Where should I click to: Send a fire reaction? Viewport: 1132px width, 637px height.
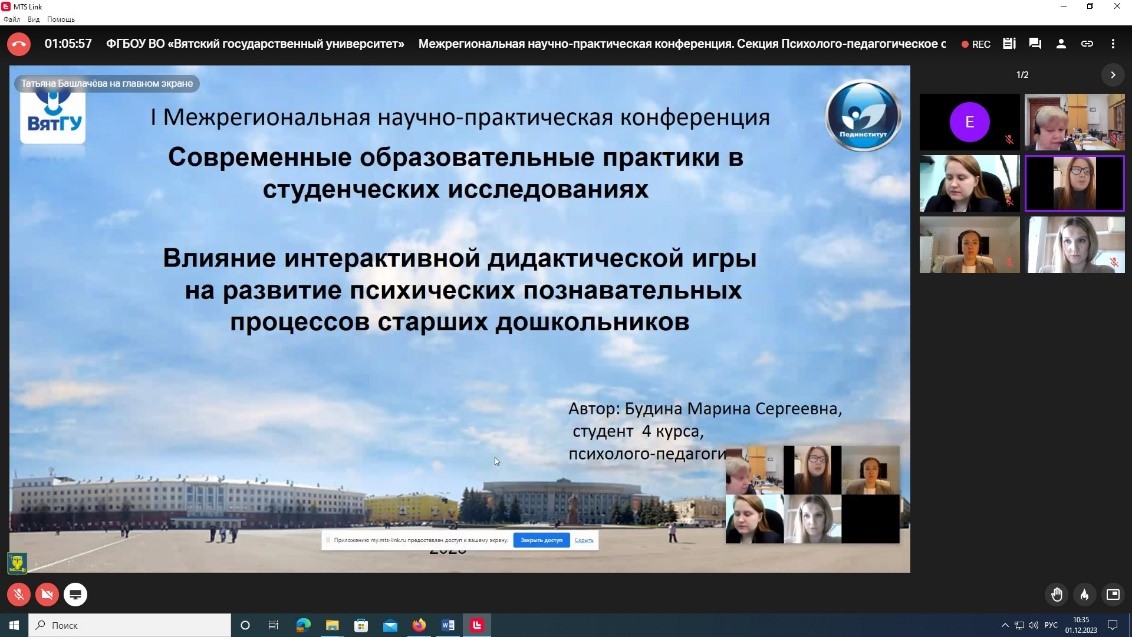[1085, 595]
